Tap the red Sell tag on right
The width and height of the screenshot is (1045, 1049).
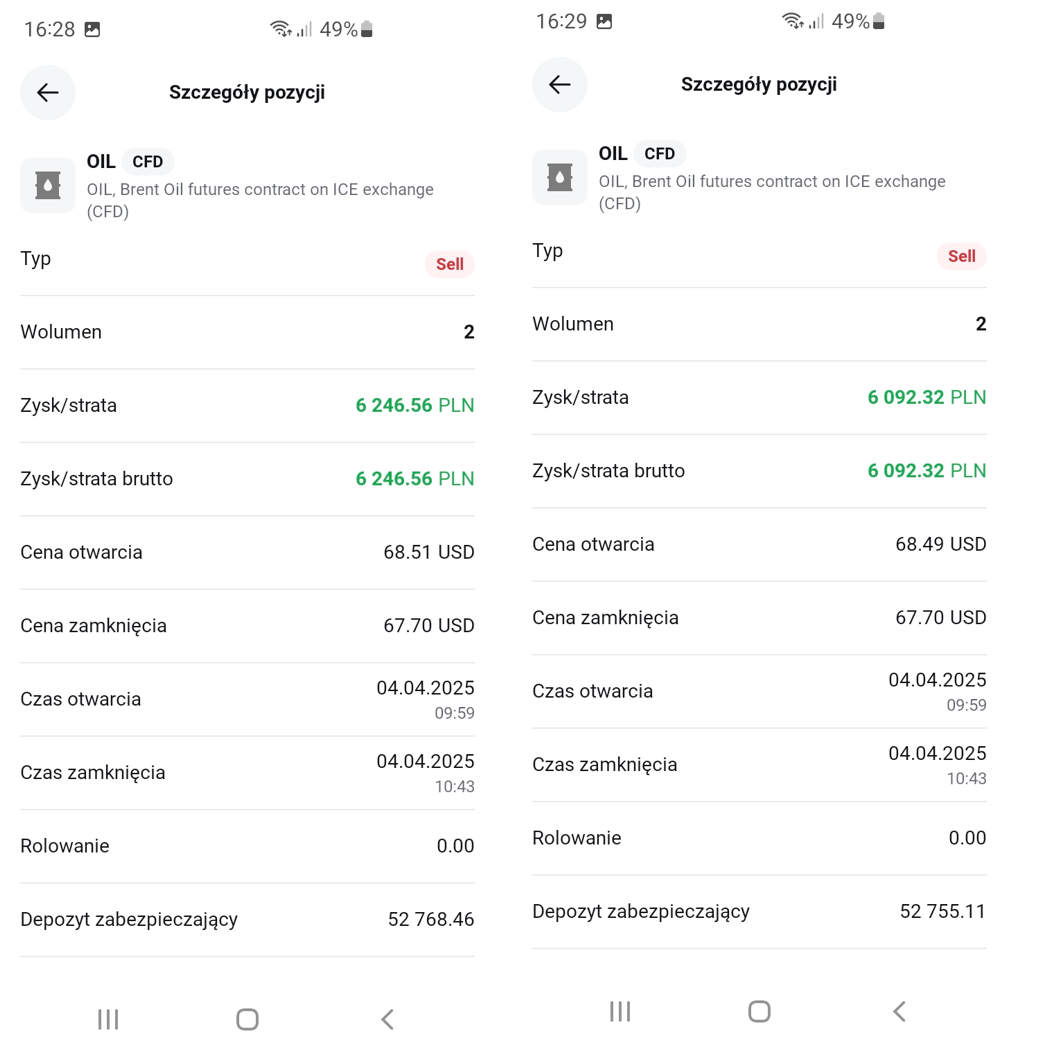(x=961, y=256)
